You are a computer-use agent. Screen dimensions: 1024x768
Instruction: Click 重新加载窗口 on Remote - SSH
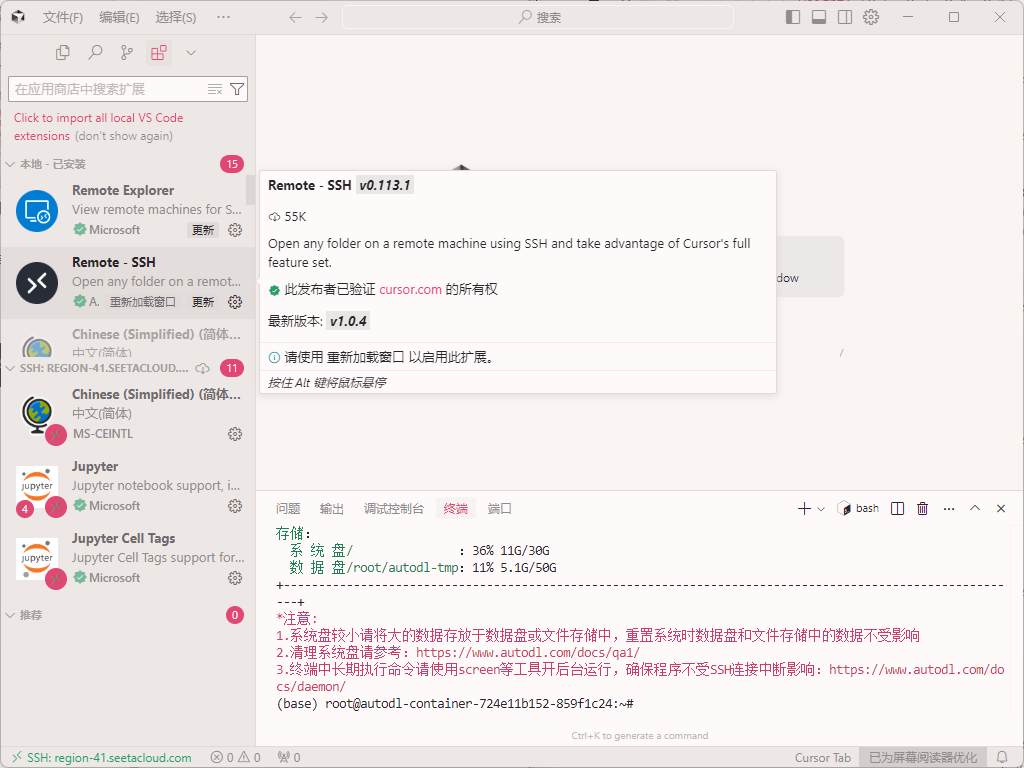pos(142,302)
